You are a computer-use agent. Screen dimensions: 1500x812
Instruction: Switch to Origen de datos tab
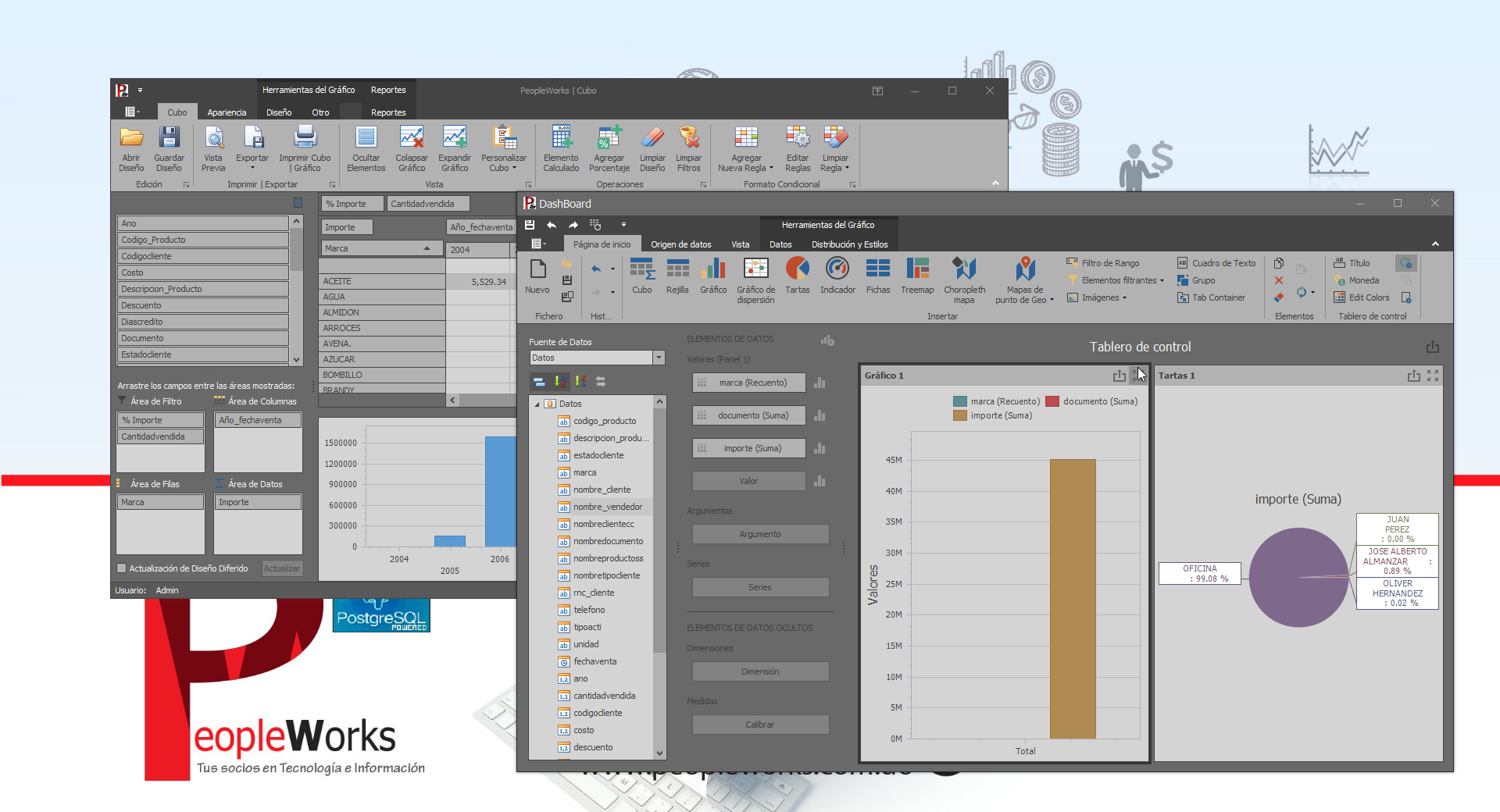[x=681, y=244]
